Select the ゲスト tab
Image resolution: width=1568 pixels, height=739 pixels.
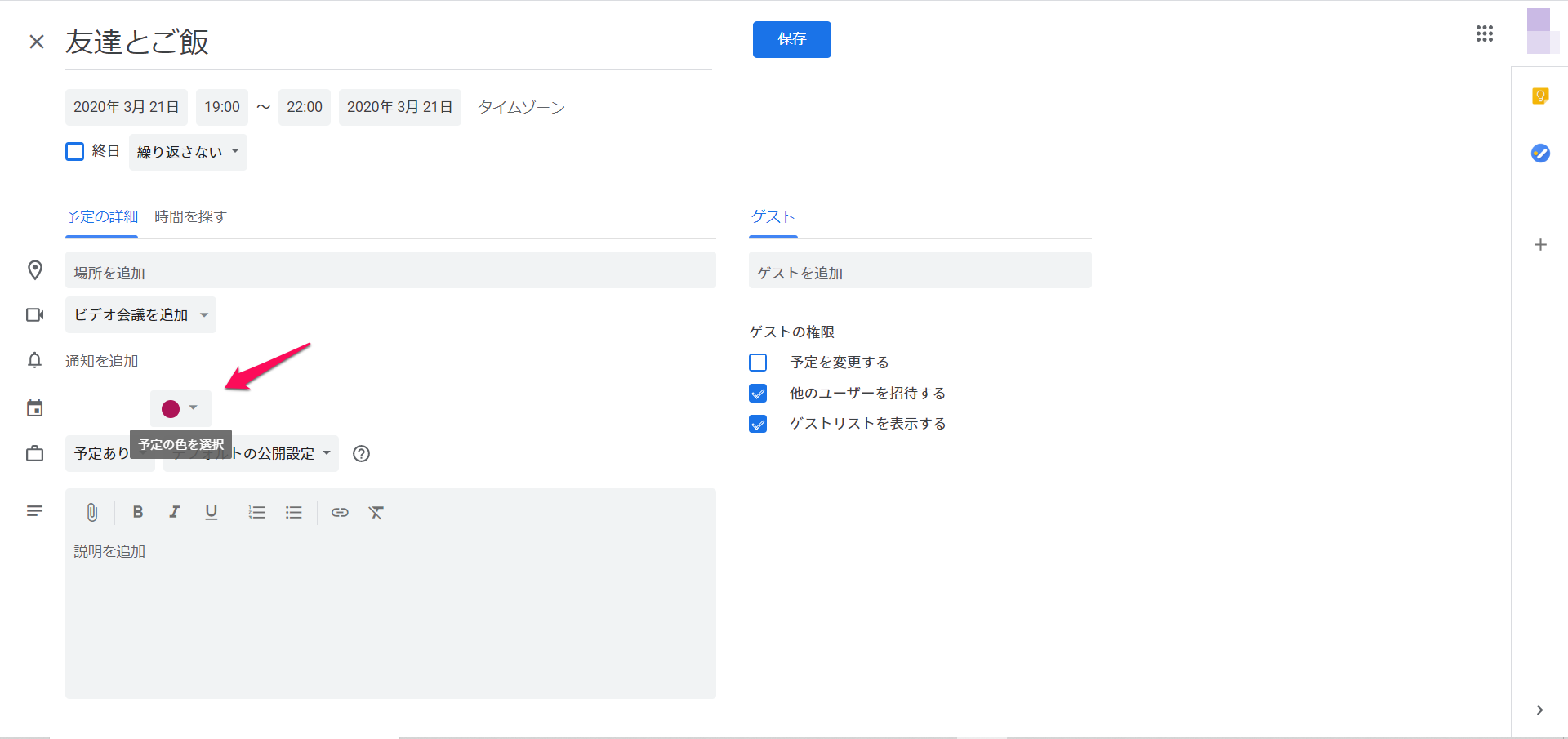click(x=773, y=216)
